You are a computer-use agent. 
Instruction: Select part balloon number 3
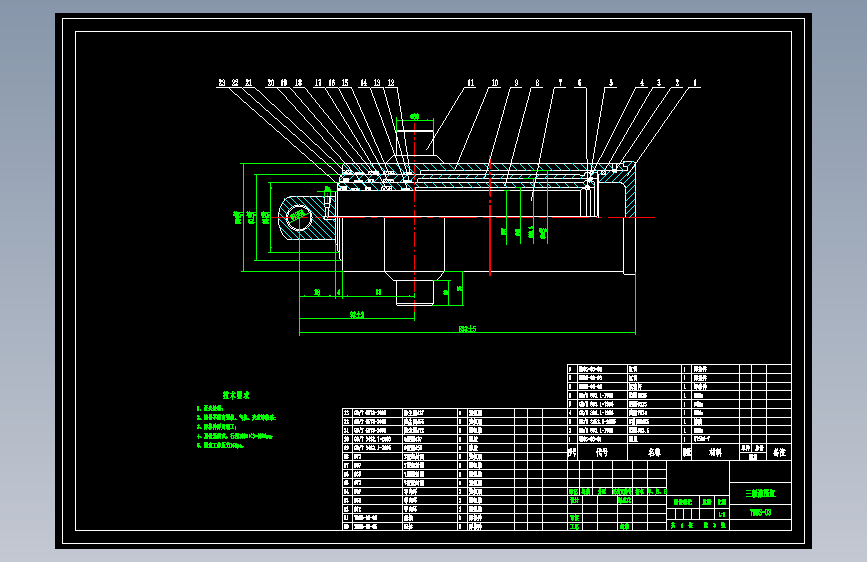coord(659,82)
